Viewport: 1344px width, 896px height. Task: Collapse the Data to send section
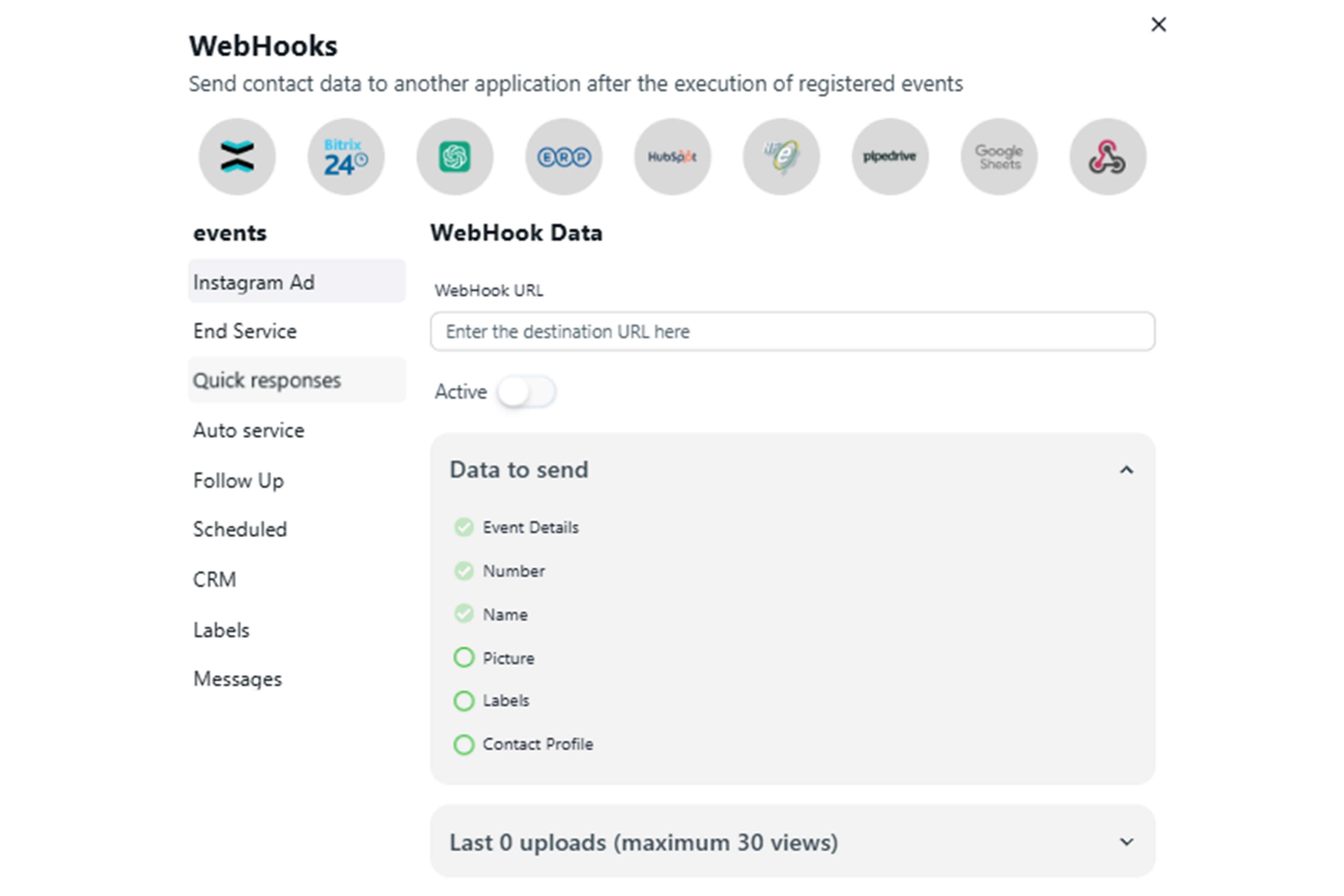click(1126, 470)
